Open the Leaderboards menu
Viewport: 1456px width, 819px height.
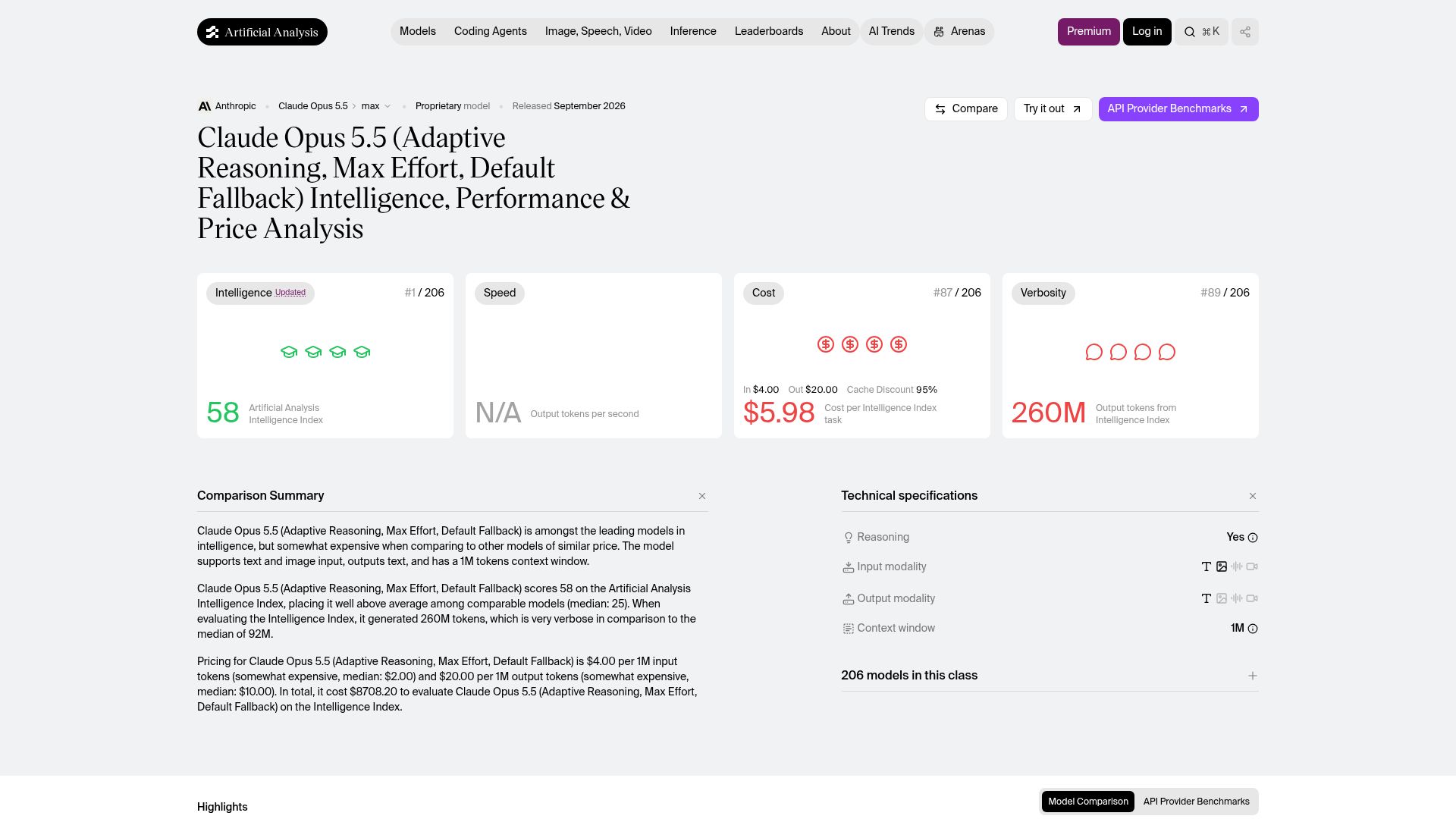769,32
